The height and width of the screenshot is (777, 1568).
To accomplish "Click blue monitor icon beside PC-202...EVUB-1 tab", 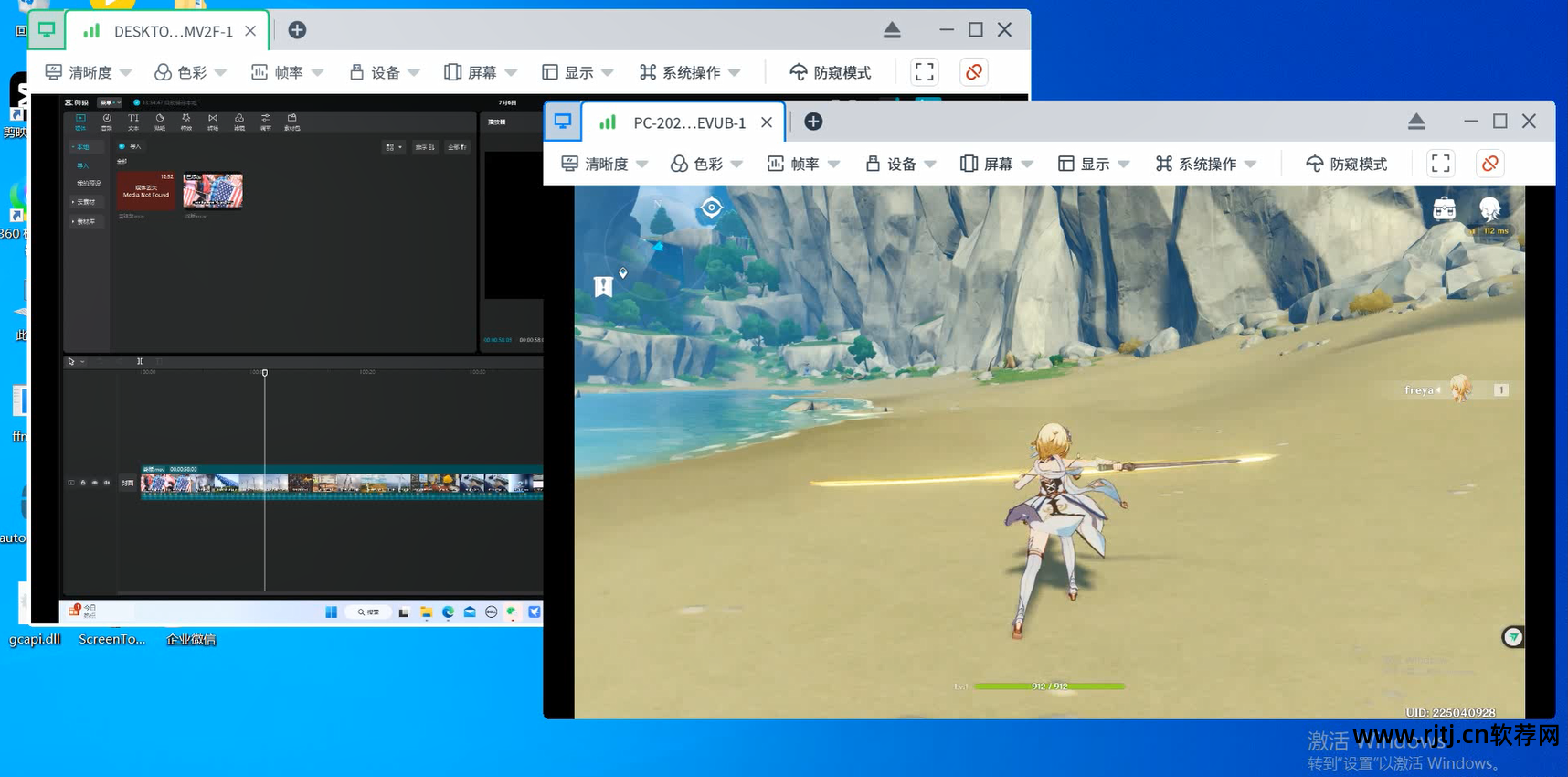I will coord(563,122).
